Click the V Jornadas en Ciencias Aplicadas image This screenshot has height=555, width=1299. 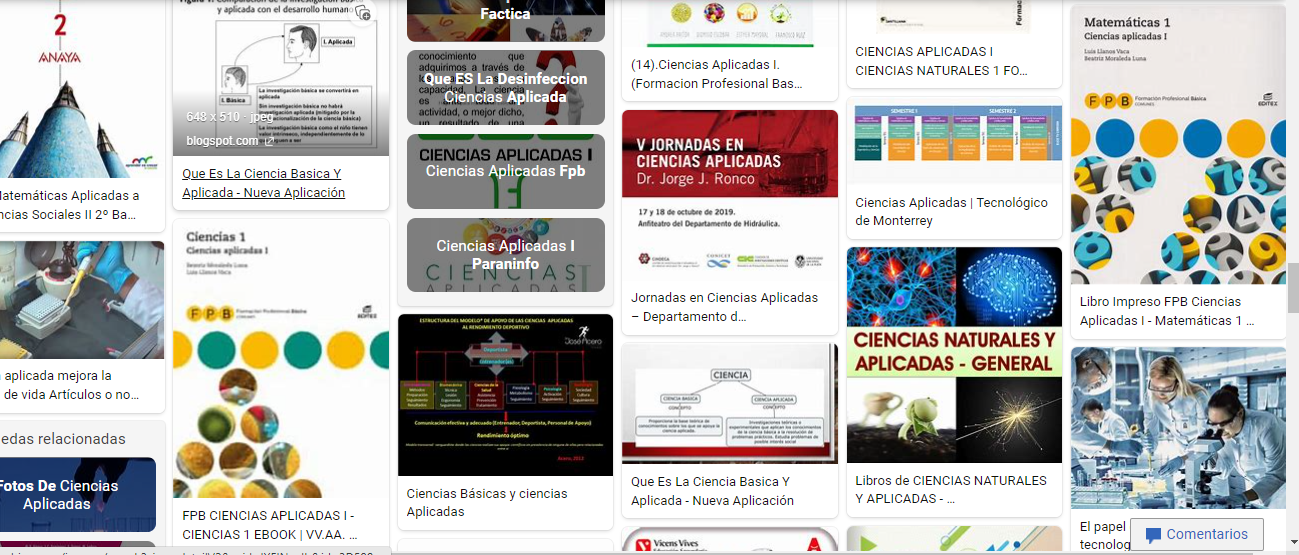[x=729, y=193]
